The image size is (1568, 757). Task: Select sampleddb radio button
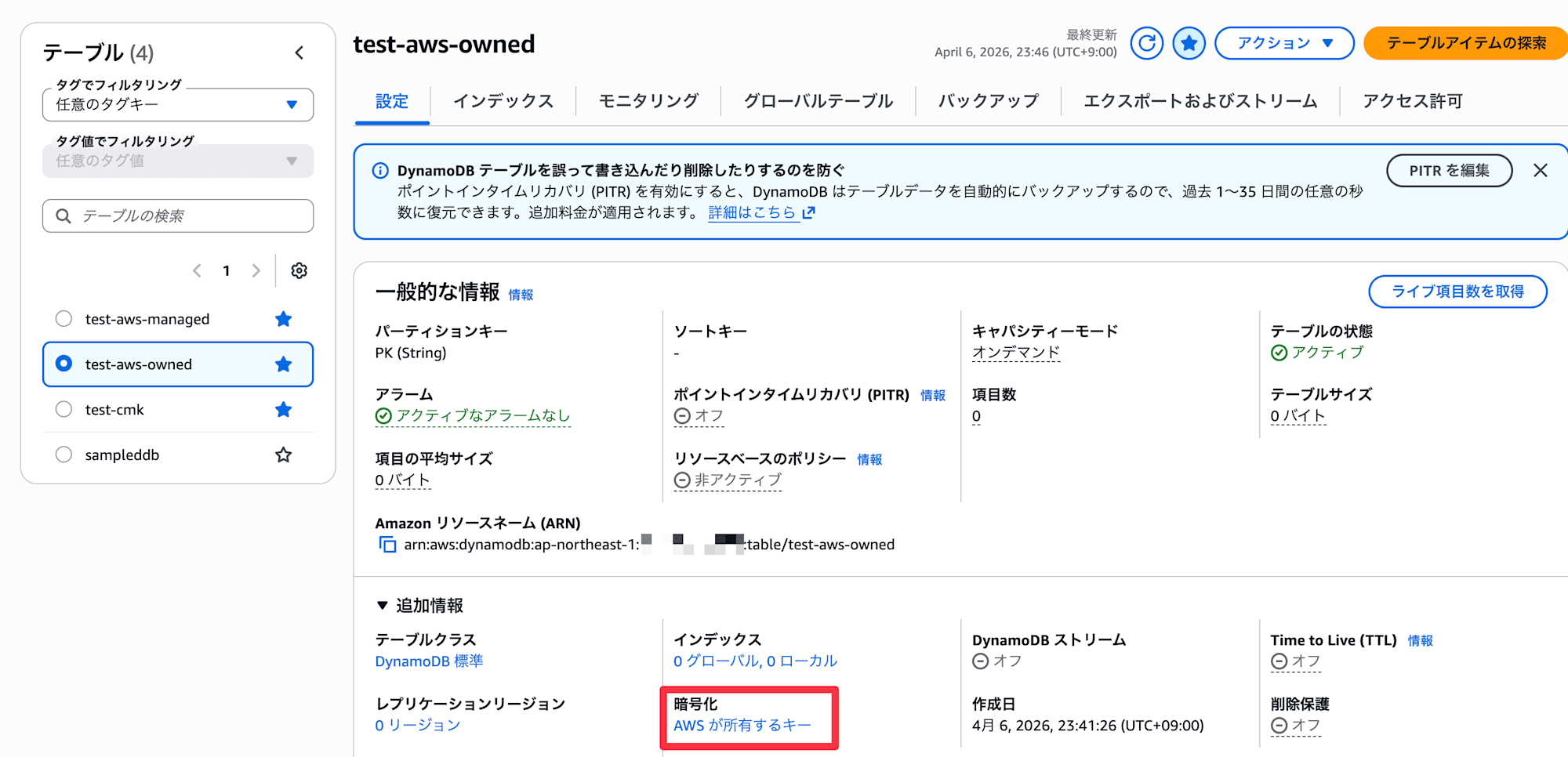click(x=64, y=455)
